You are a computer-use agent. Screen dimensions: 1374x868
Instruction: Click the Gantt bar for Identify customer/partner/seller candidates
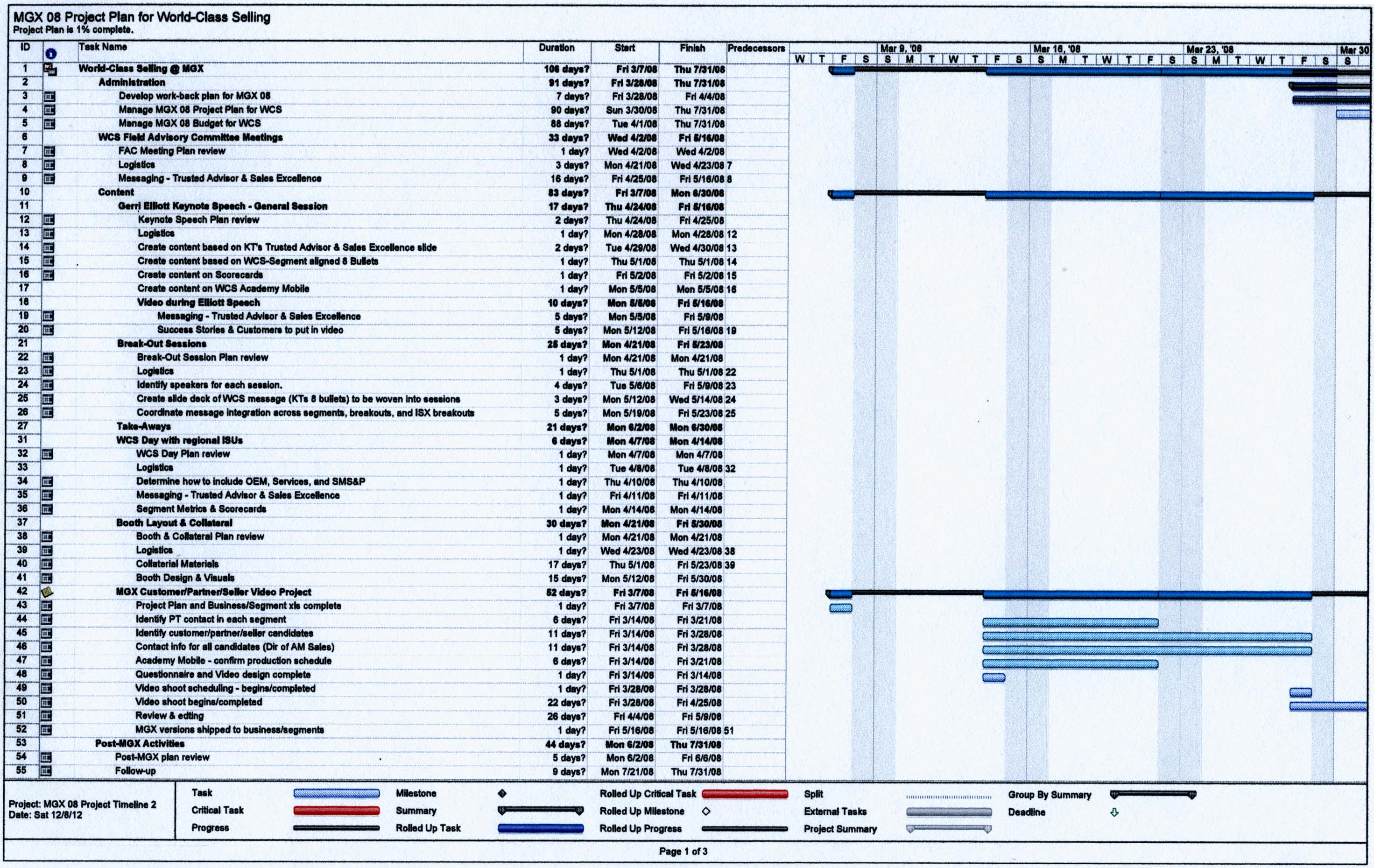coord(1147,636)
